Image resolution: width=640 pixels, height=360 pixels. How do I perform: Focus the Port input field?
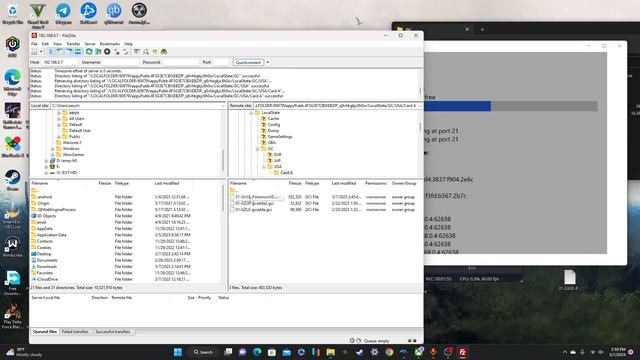tap(221, 62)
